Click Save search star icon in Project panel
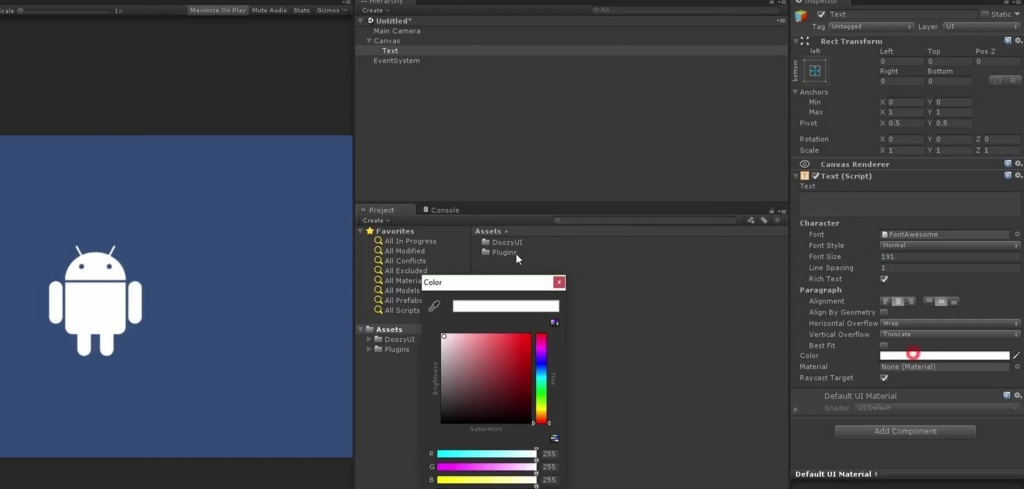 (x=777, y=221)
